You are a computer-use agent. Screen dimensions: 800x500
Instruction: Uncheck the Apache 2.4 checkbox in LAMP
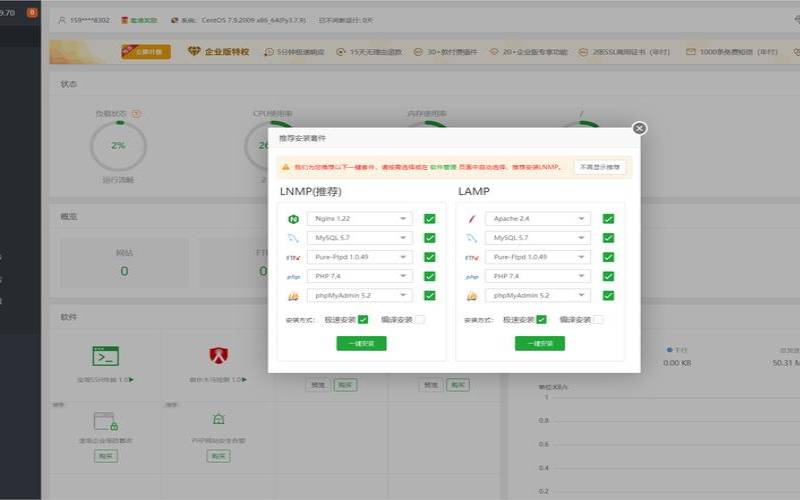(x=608, y=219)
